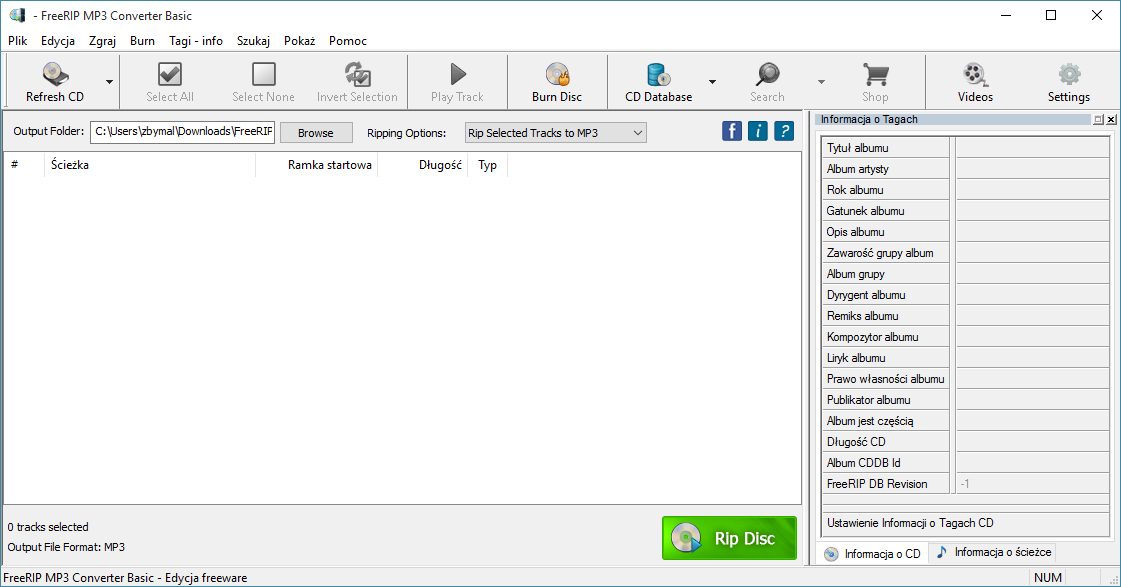The height and width of the screenshot is (587, 1121).
Task: Open the Shop cart icon
Action: point(875,74)
